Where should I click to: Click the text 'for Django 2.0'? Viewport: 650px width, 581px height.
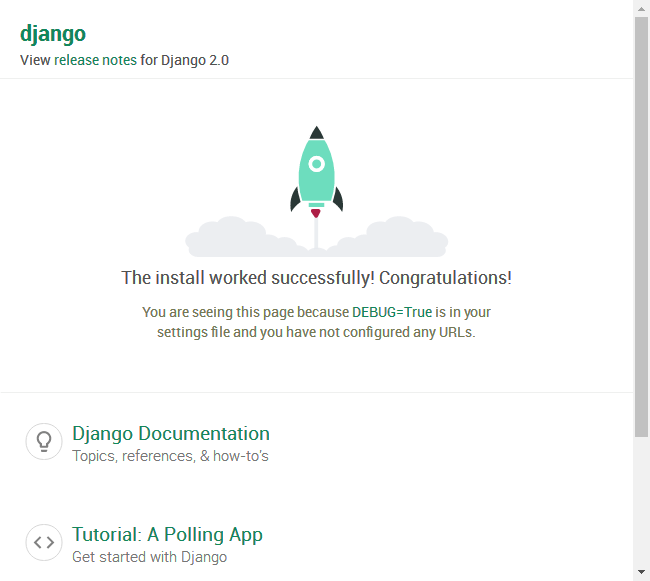(x=184, y=60)
